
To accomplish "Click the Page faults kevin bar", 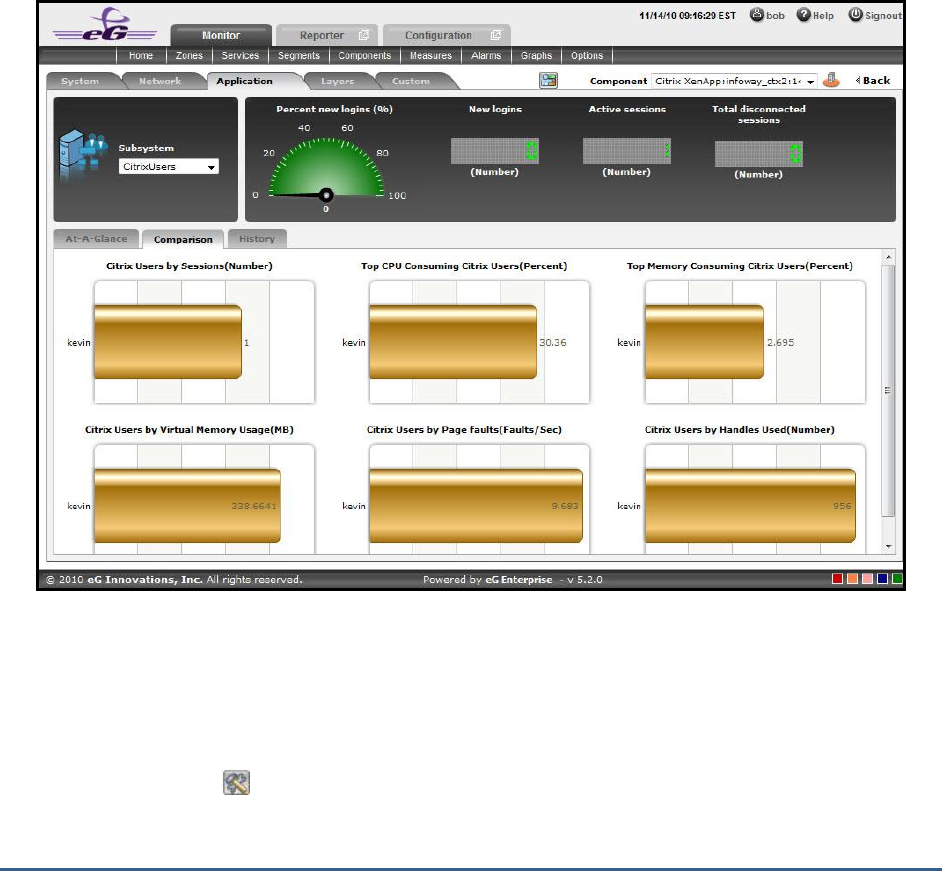I will pyautogui.click(x=476, y=506).
